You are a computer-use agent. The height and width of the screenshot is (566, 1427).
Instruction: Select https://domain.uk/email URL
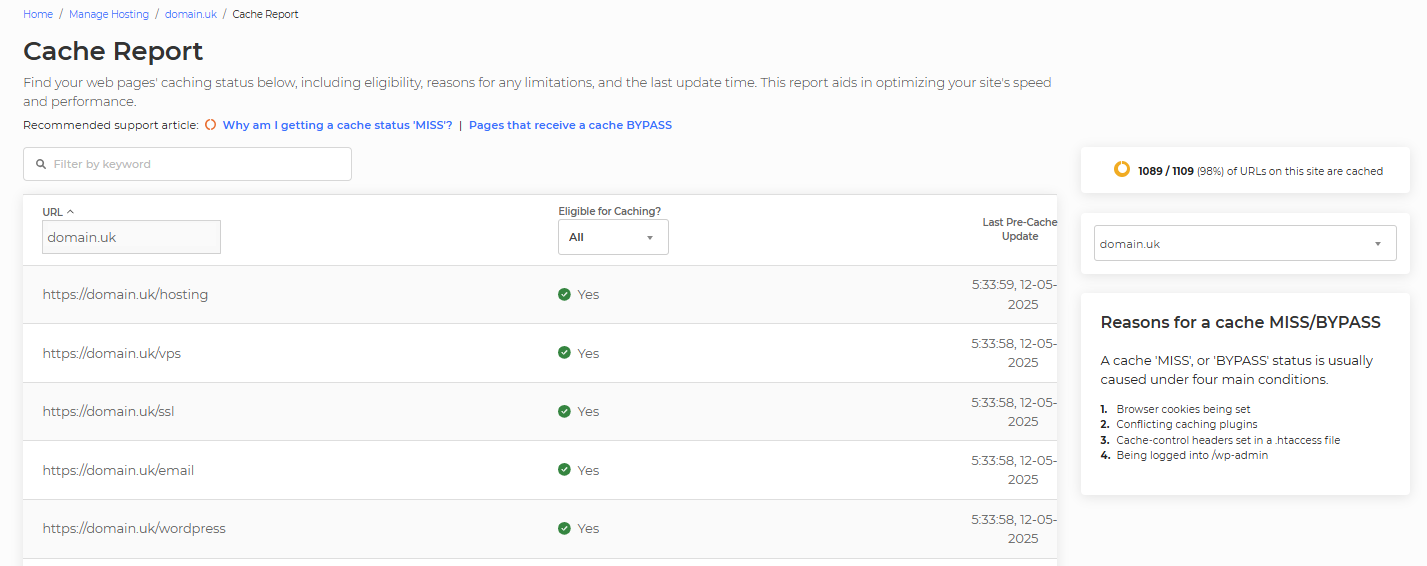coord(118,470)
